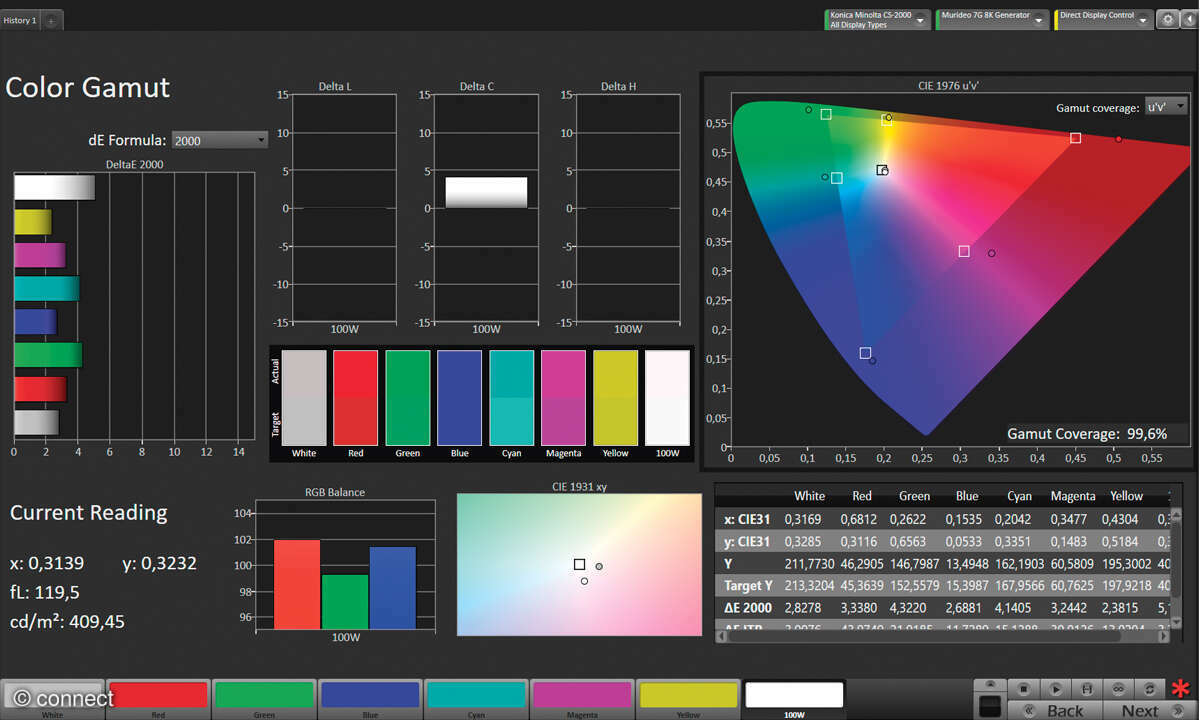Click the scroll-right arrow of the data table
Viewport: 1200px width, 720px height.
tap(1163, 636)
